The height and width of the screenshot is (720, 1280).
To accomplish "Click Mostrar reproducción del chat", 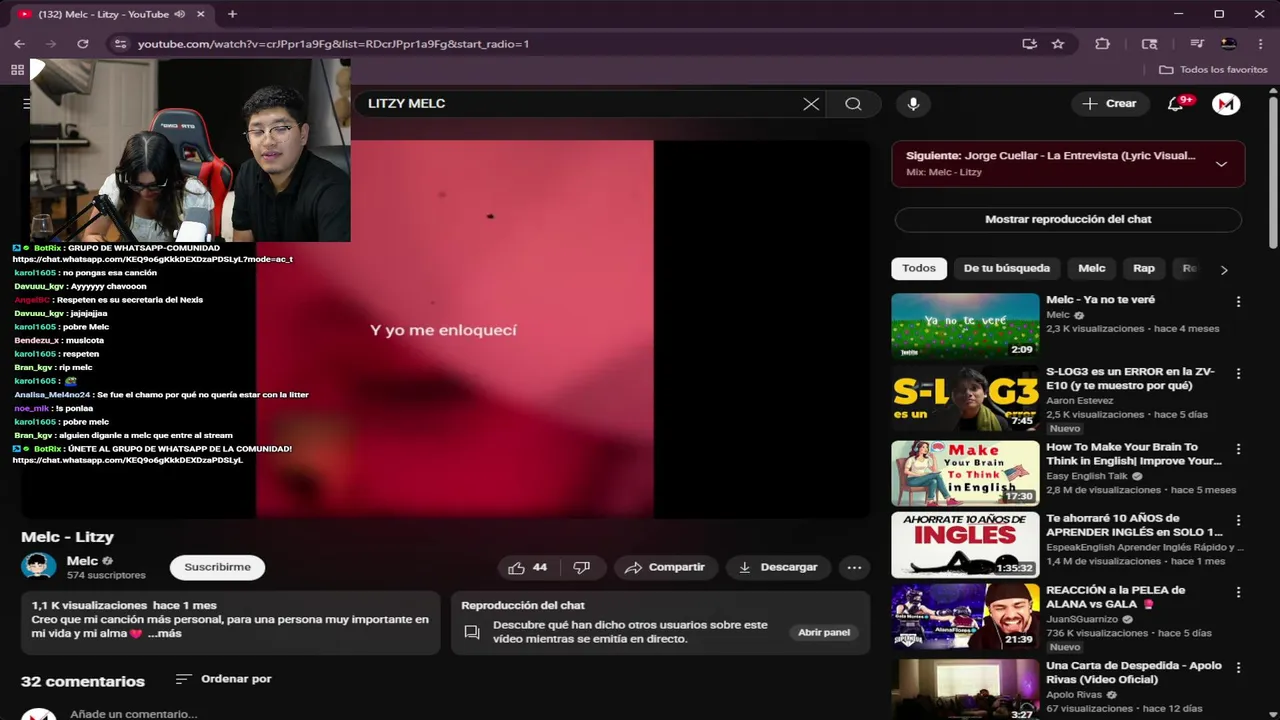I will click(x=1068, y=219).
